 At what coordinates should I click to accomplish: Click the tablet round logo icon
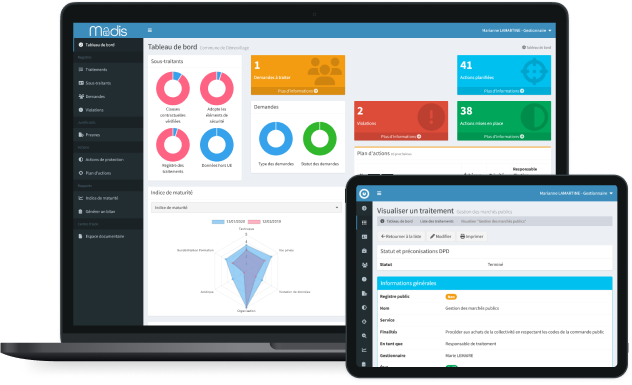364,194
